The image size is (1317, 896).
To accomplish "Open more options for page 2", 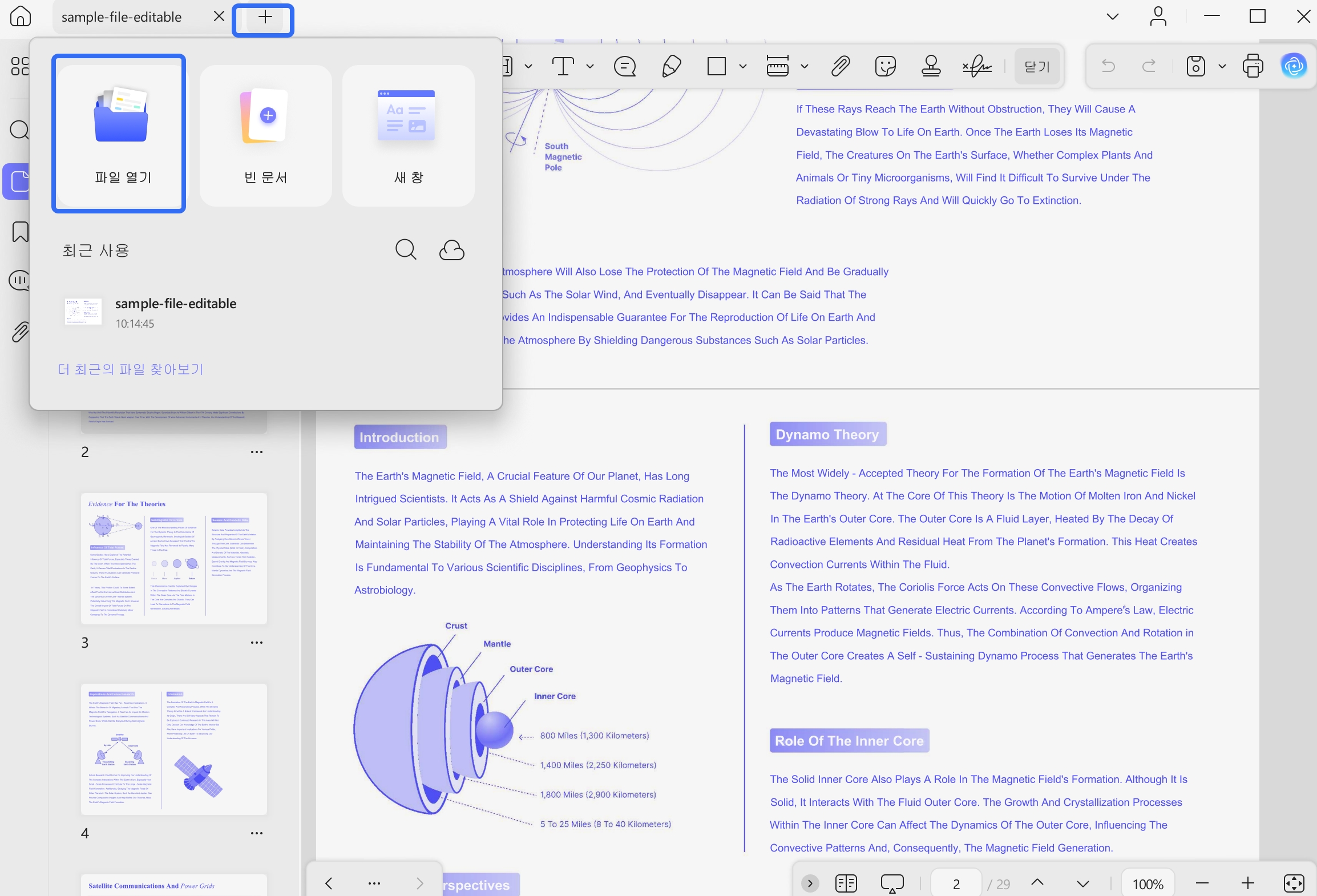I will click(257, 452).
